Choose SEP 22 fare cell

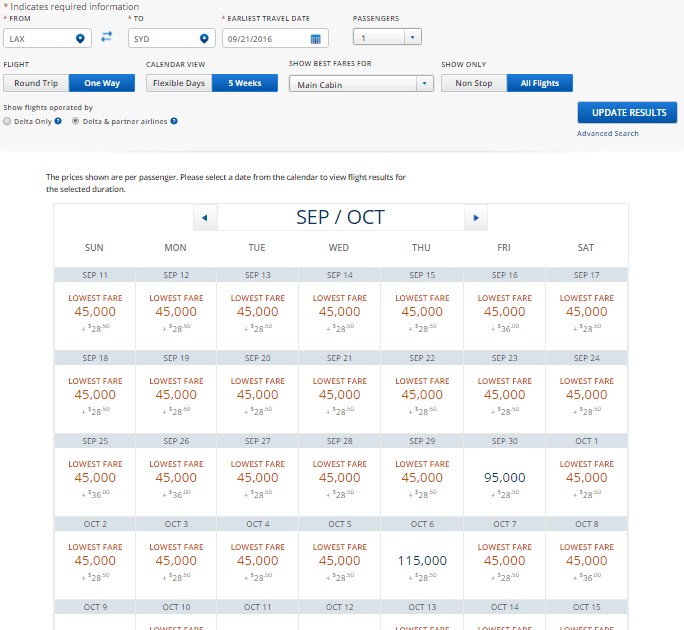coord(422,398)
